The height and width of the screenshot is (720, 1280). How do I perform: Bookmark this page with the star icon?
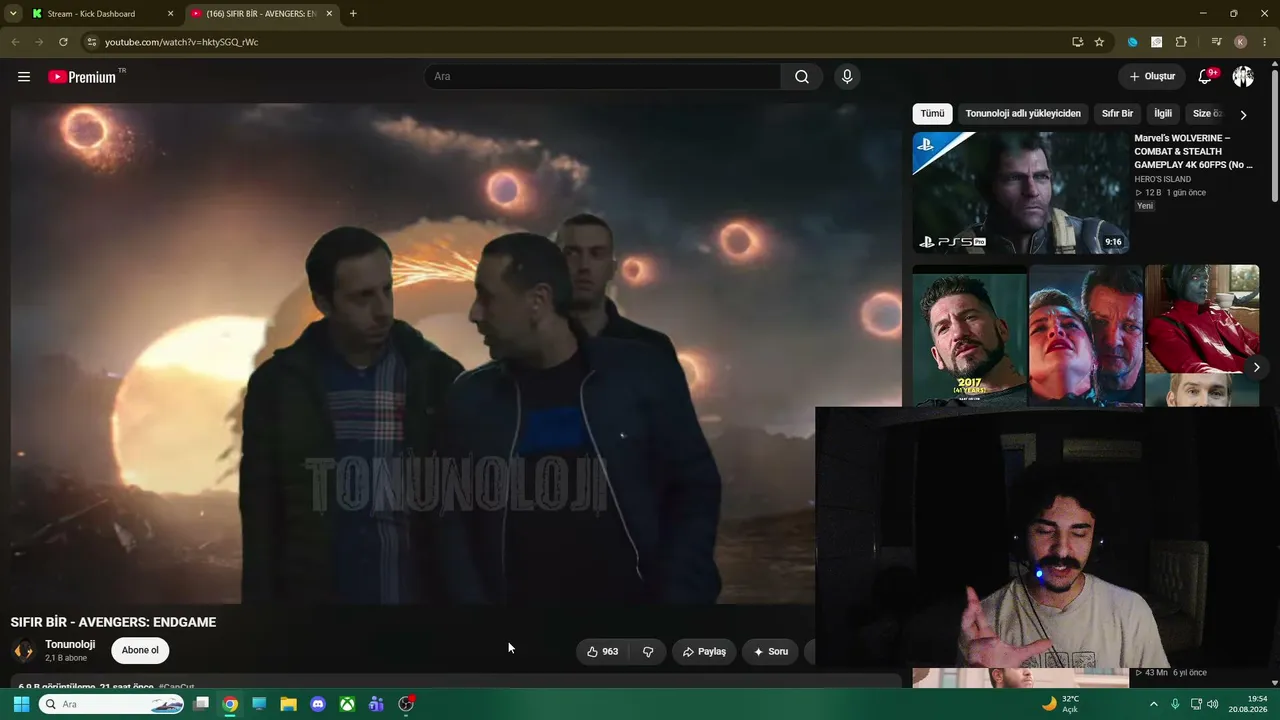pyautogui.click(x=1099, y=42)
